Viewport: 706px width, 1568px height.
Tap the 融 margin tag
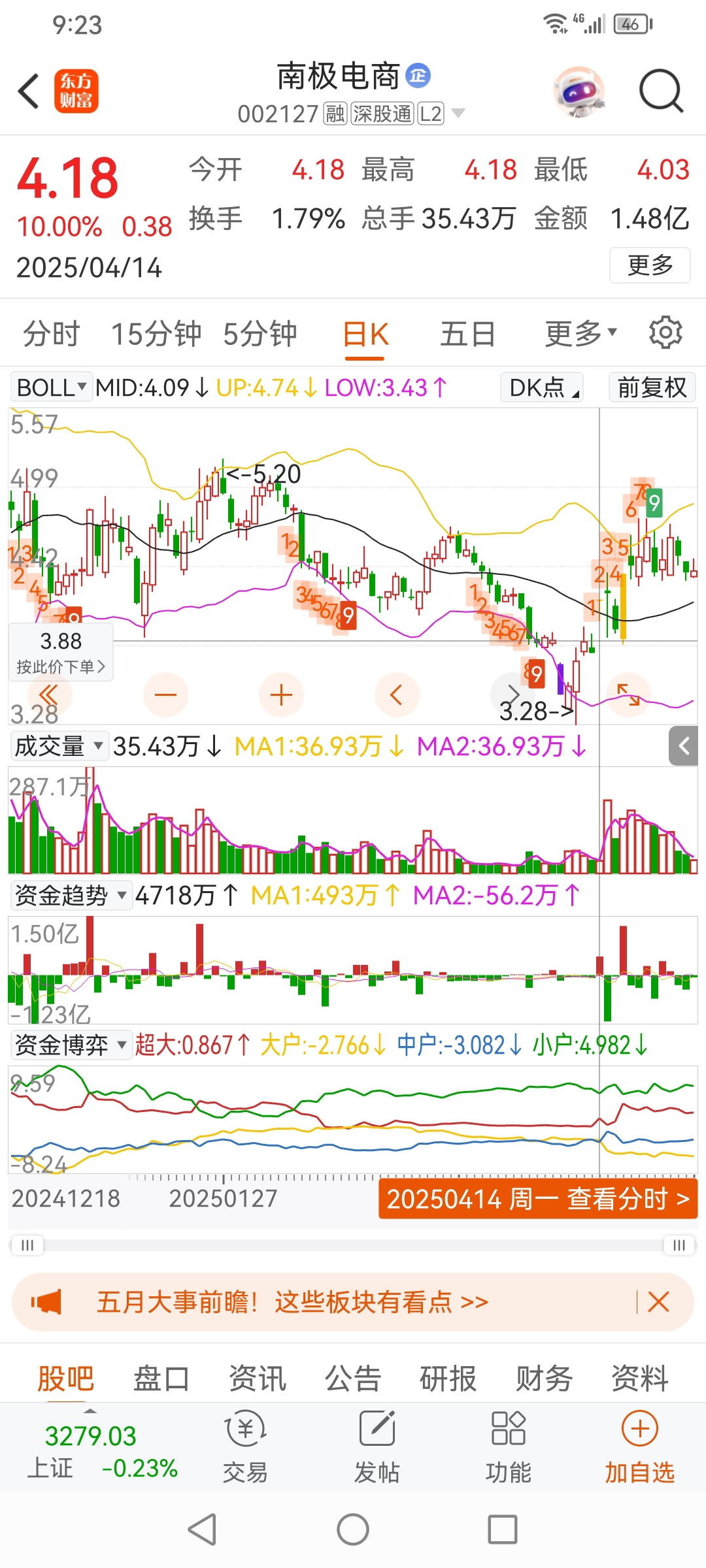(x=335, y=114)
